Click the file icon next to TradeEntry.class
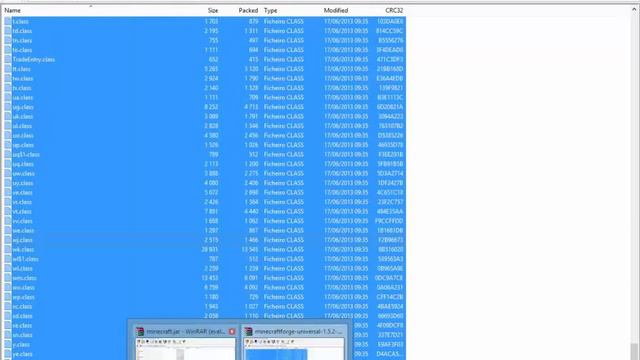The height and width of the screenshot is (360, 640). point(8,60)
